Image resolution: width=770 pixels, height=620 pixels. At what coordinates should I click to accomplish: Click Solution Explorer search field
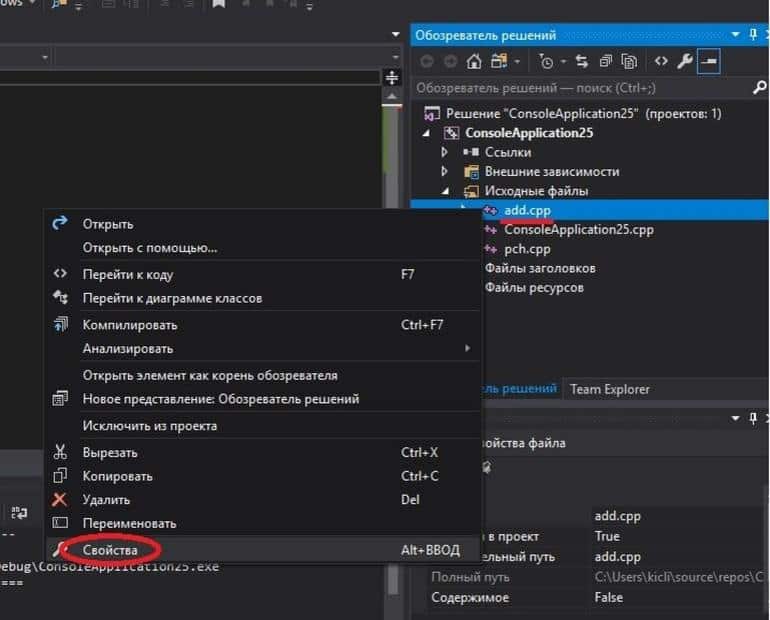582,88
